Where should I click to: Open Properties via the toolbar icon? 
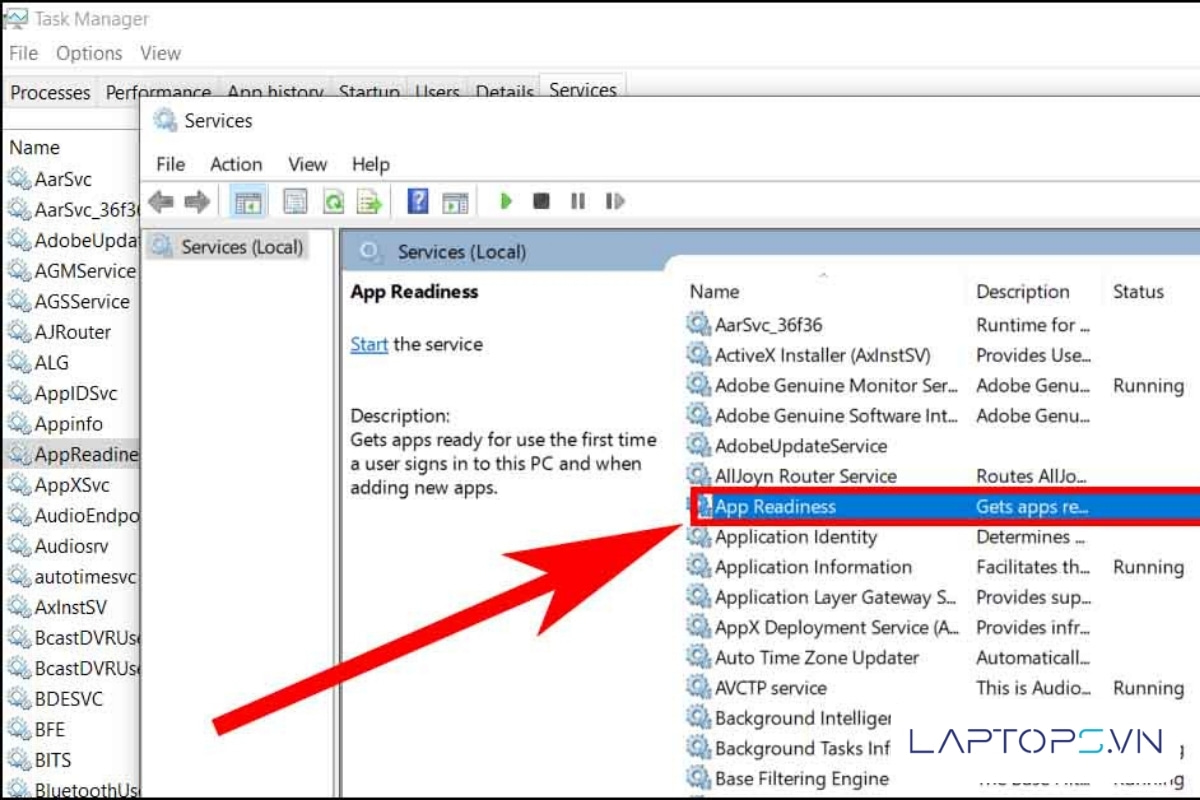295,202
